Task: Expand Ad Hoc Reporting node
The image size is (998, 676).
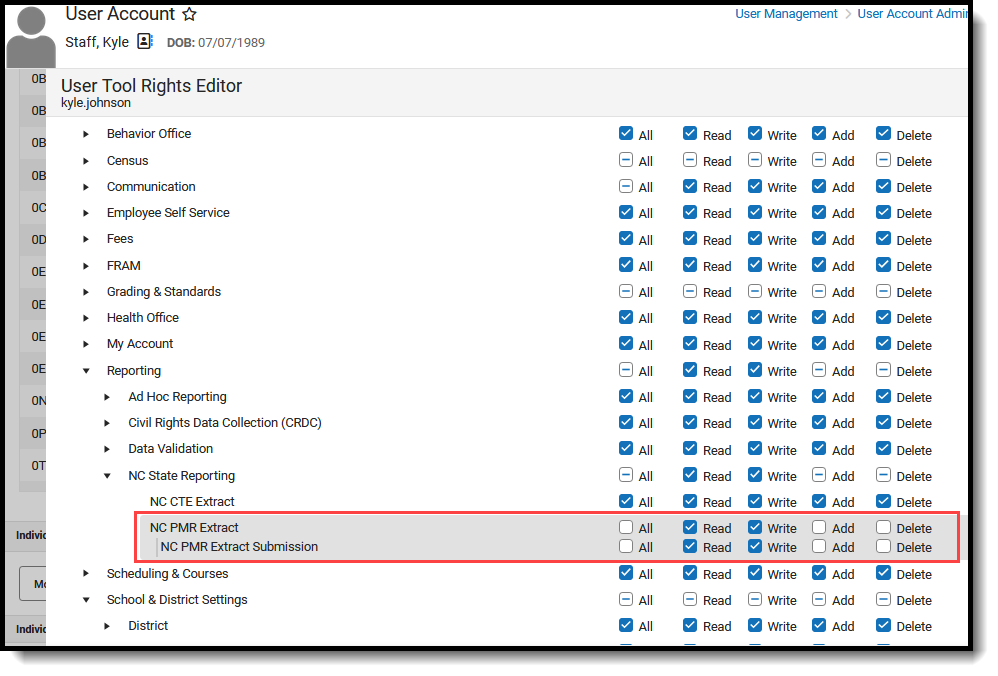Action: [x=107, y=397]
